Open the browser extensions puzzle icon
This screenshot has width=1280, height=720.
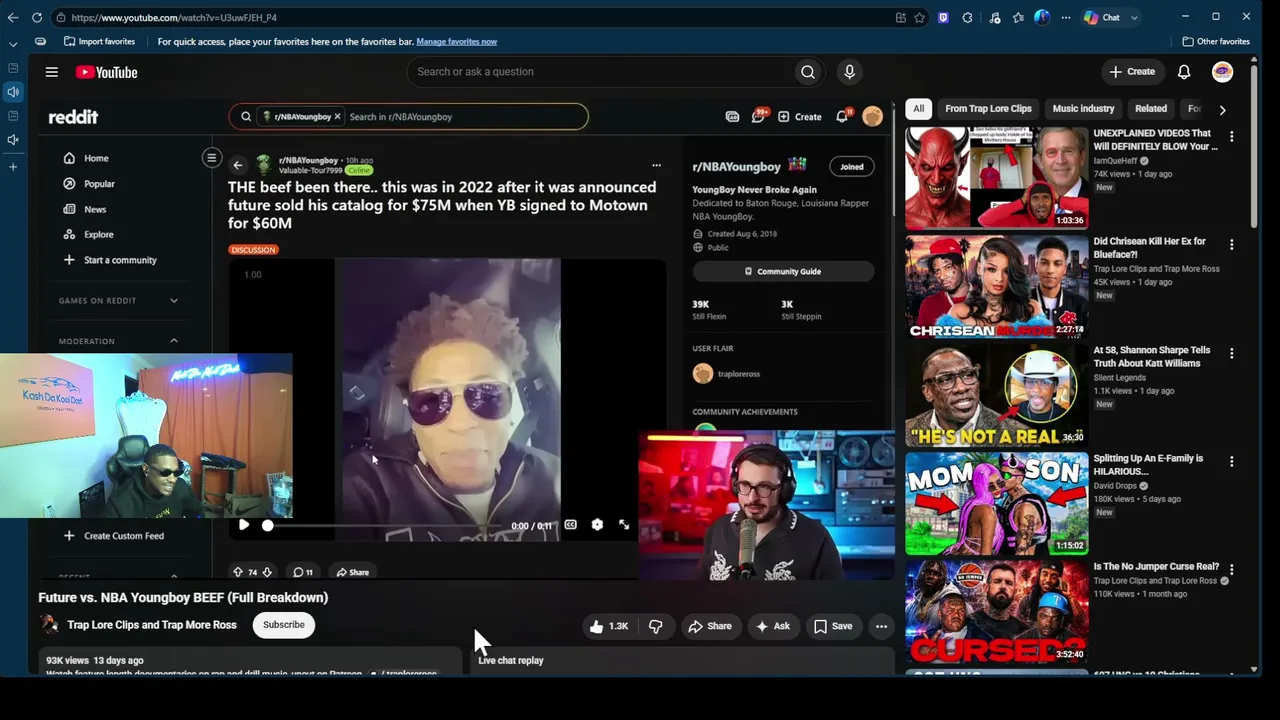(x=967, y=17)
